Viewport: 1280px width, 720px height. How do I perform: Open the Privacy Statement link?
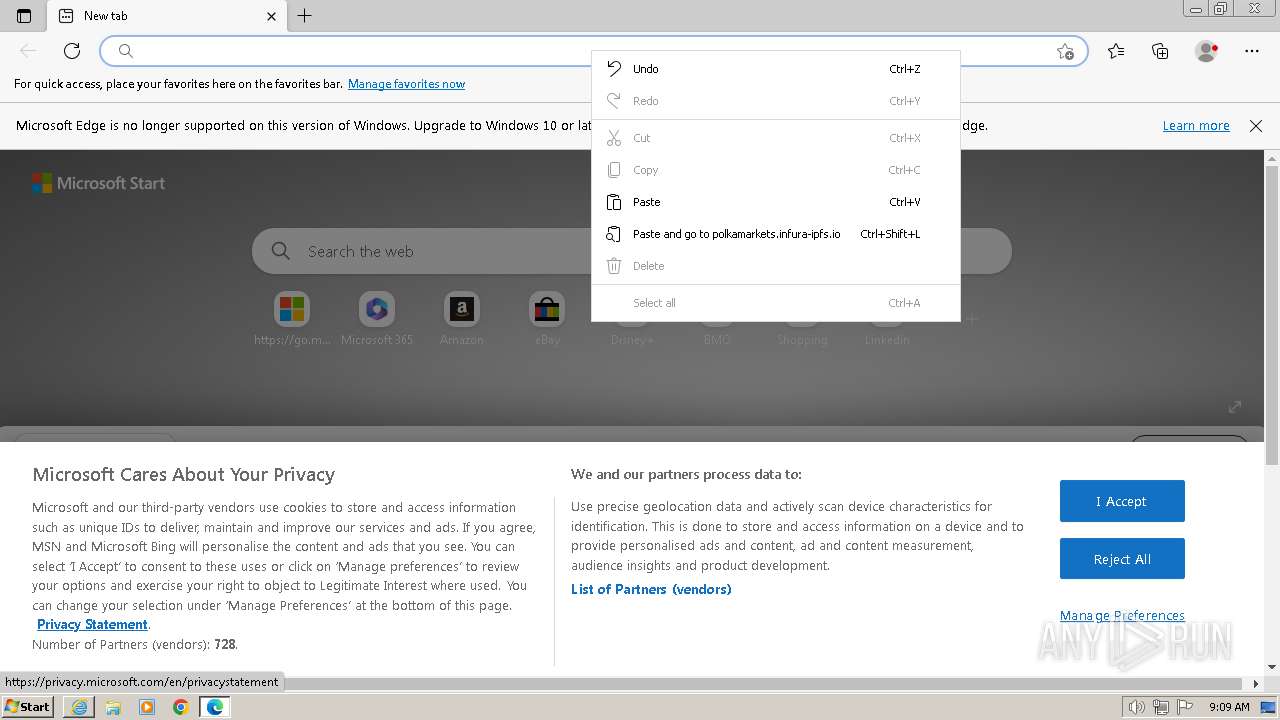tap(92, 624)
